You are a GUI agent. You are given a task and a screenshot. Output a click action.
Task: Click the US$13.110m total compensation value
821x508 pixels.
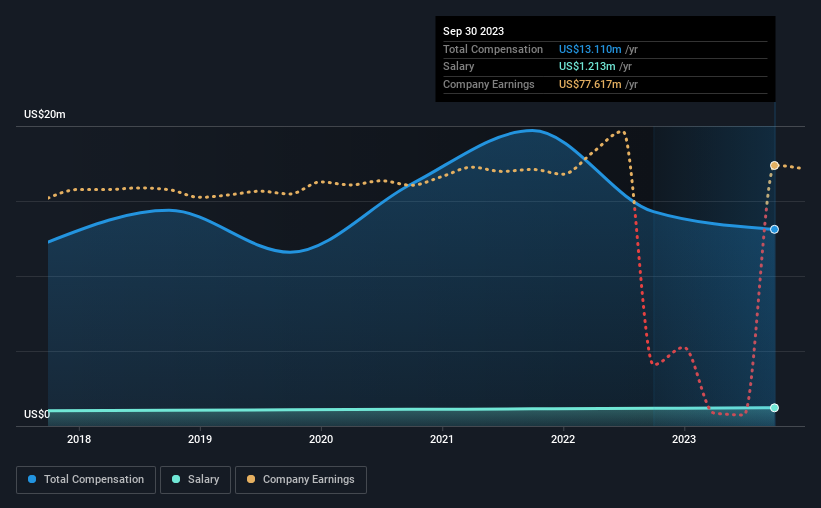pyautogui.click(x=590, y=49)
